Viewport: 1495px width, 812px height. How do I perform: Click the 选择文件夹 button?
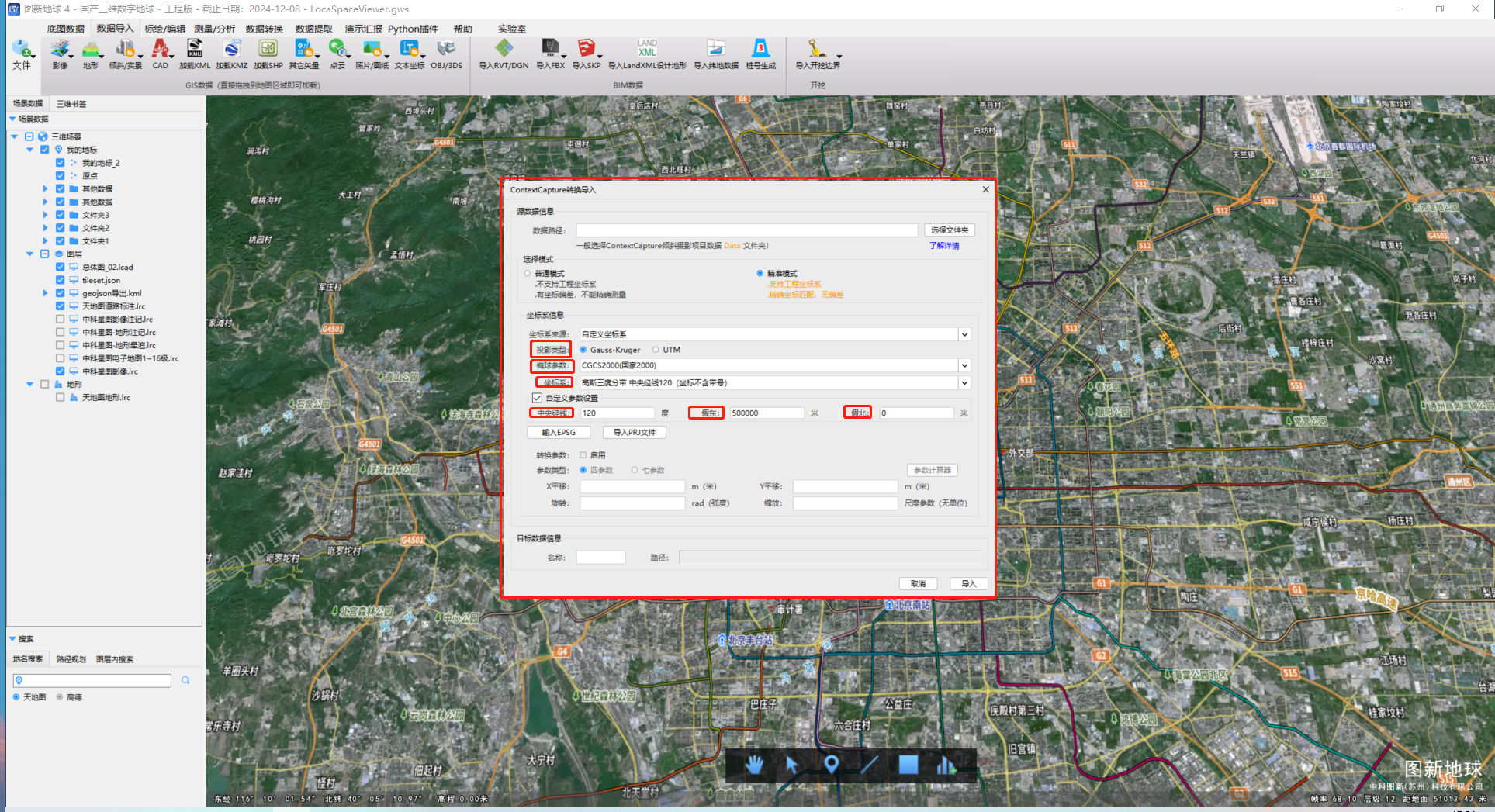950,230
